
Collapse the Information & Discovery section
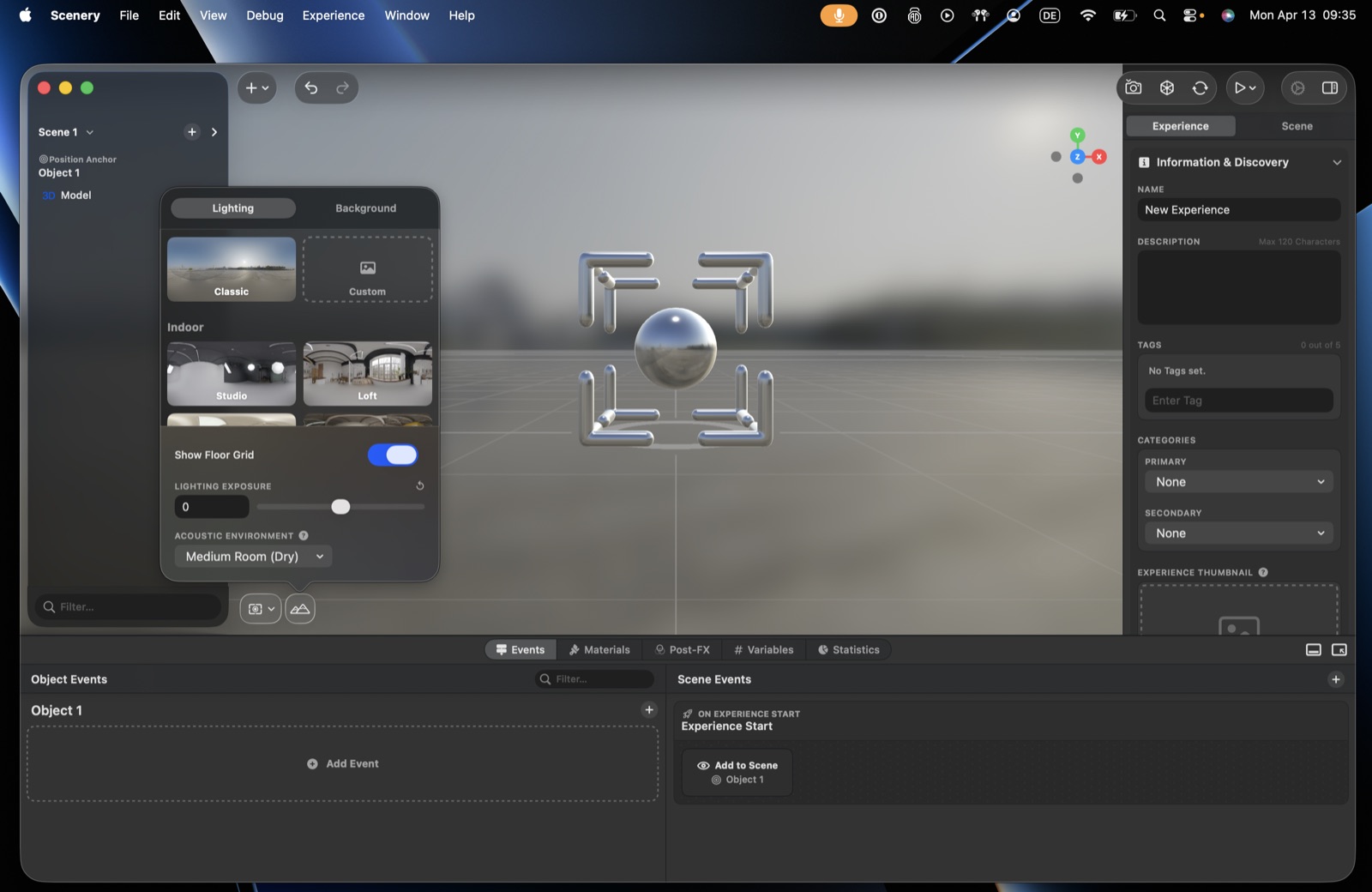pyautogui.click(x=1337, y=162)
